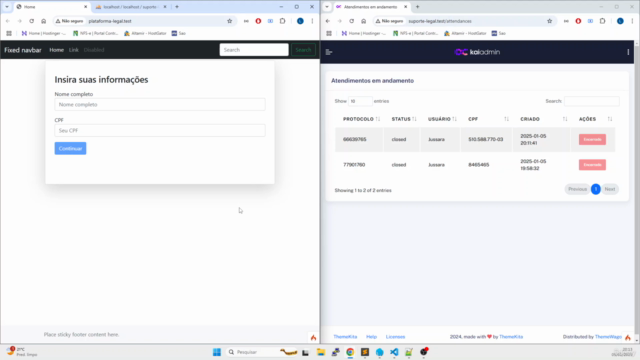Click the blue Continuar button
The width and height of the screenshot is (640, 360).
pos(70,148)
